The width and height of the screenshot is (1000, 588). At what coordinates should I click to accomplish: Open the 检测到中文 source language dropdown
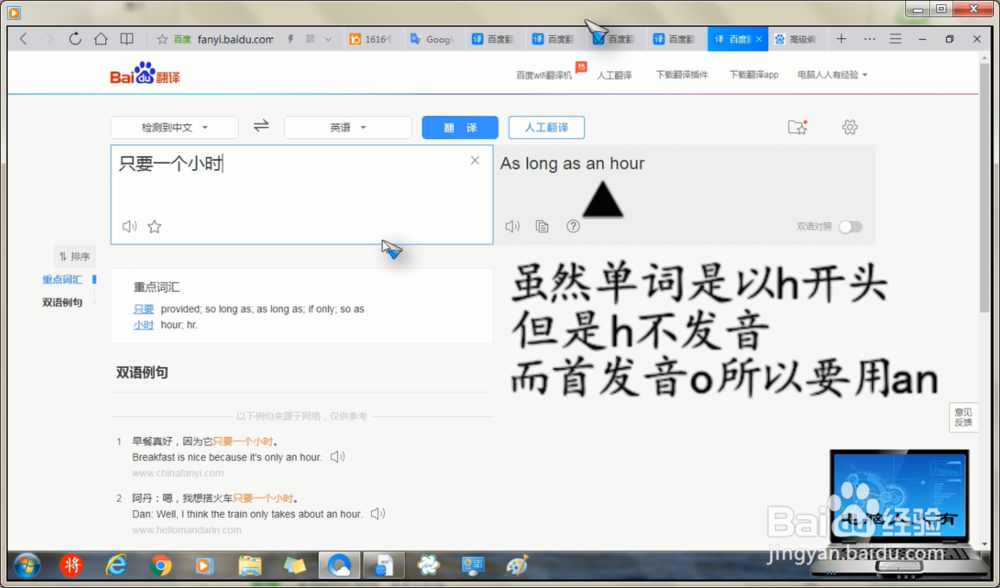174,128
